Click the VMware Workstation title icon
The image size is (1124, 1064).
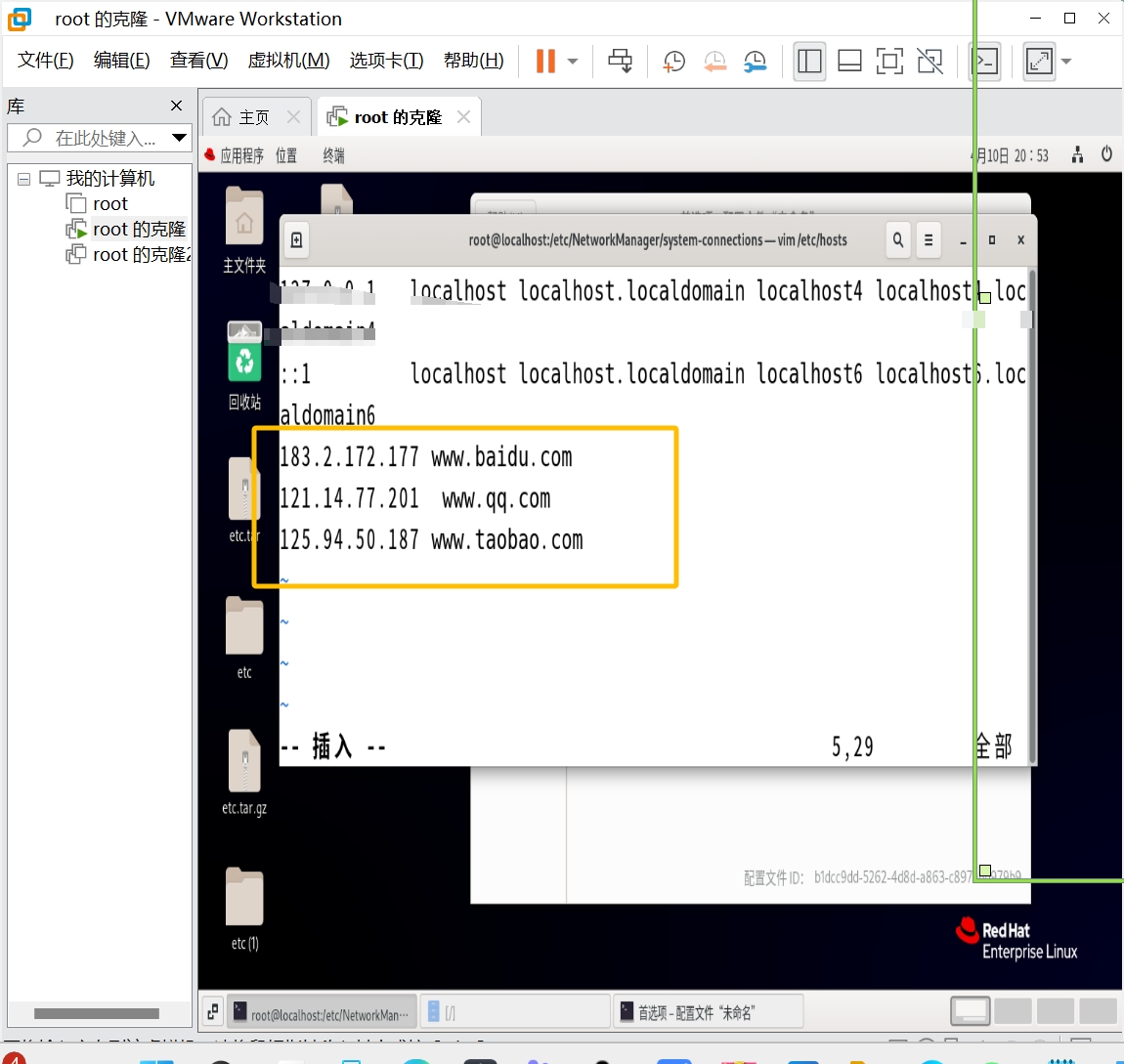[x=20, y=20]
